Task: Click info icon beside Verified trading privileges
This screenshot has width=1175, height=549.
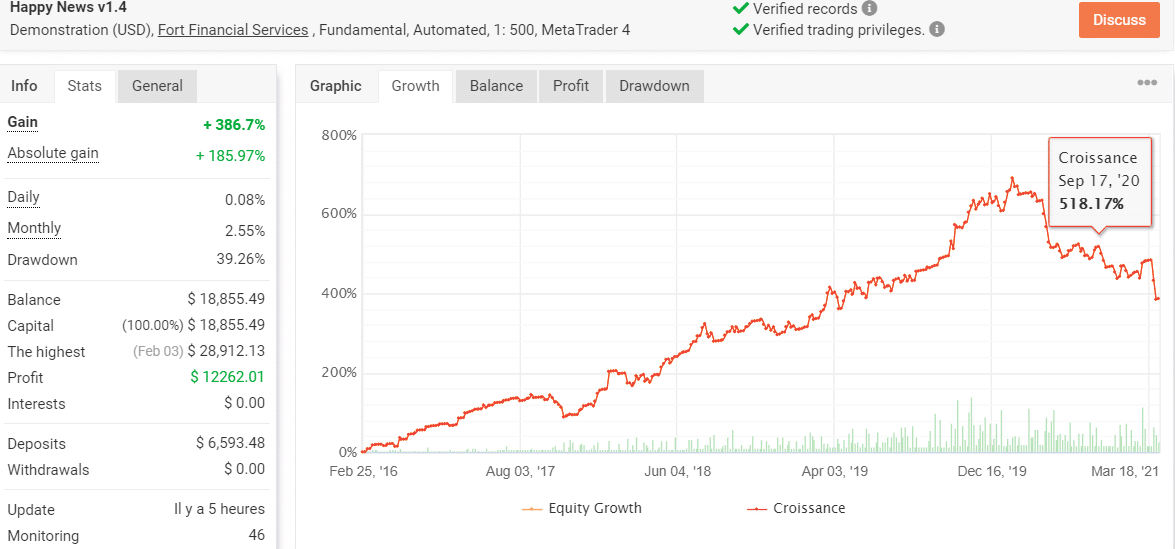Action: [x=937, y=30]
